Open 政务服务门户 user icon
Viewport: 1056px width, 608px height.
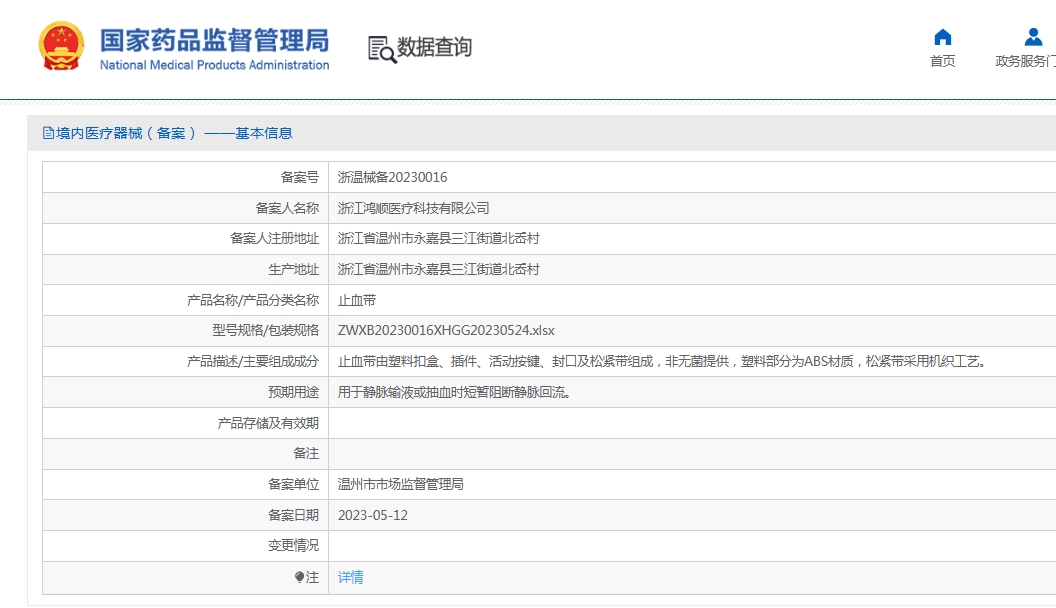pyautogui.click(x=1033, y=37)
